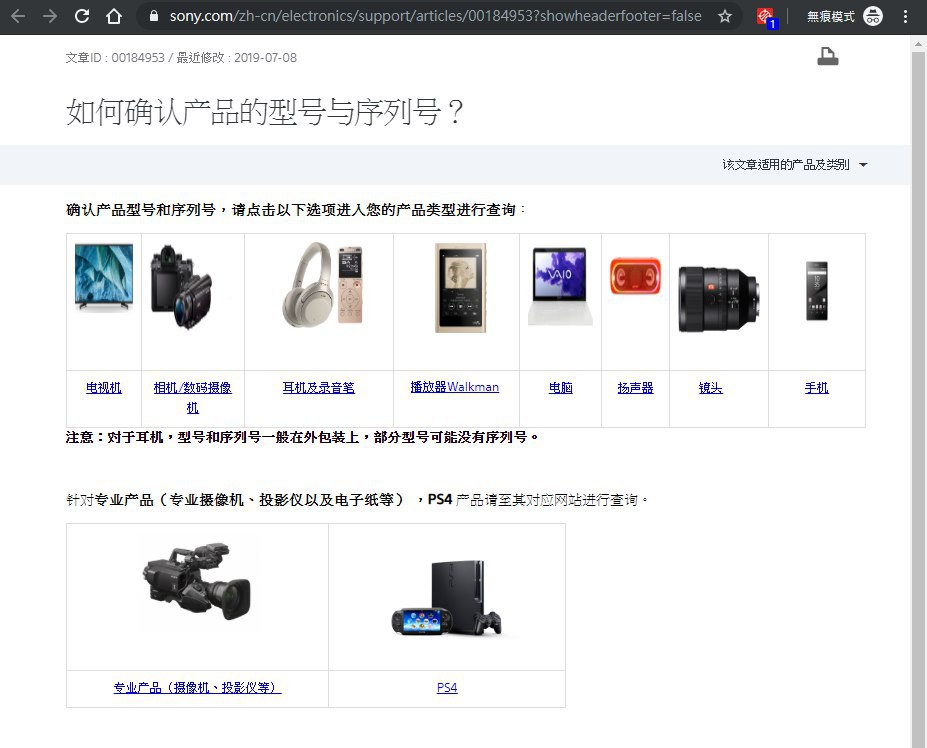Open the 电视机 link
The image size is (927, 748).
[x=103, y=387]
